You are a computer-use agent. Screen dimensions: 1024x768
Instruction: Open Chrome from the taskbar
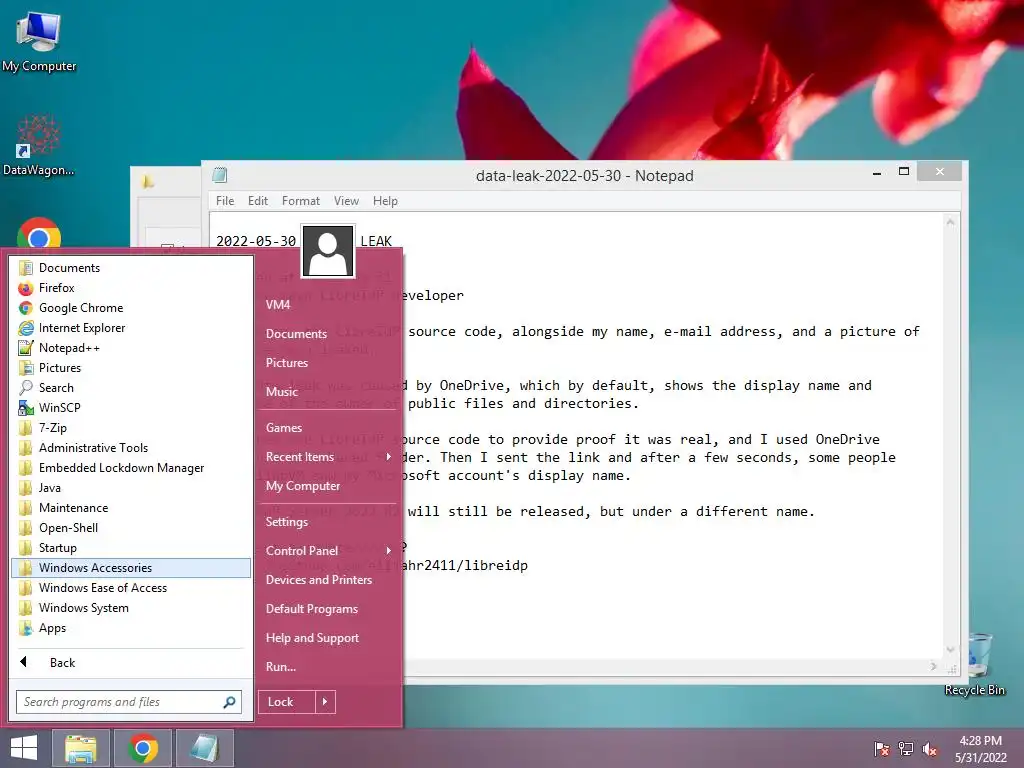[143, 748]
